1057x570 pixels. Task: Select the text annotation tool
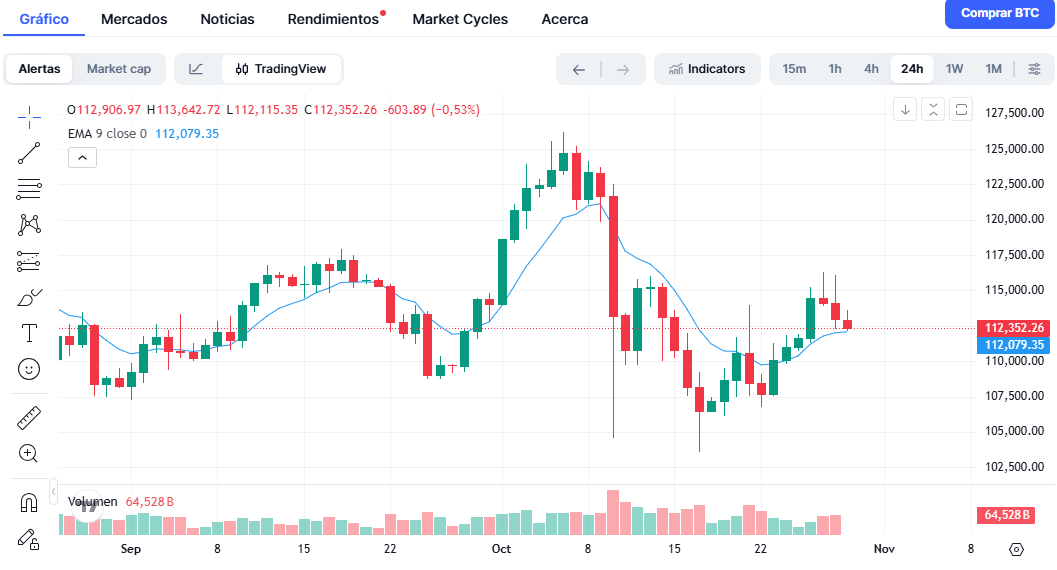coord(29,332)
